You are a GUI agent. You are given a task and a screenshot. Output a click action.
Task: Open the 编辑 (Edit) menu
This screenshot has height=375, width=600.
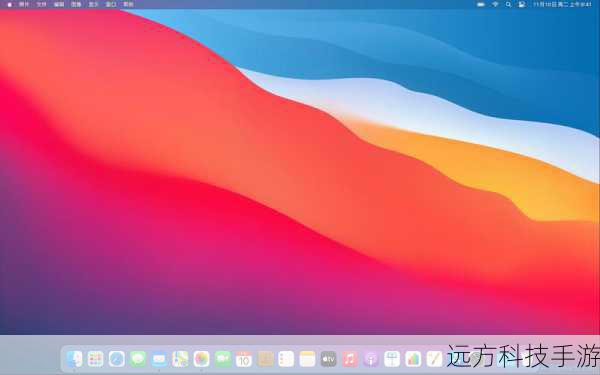pyautogui.click(x=59, y=4)
